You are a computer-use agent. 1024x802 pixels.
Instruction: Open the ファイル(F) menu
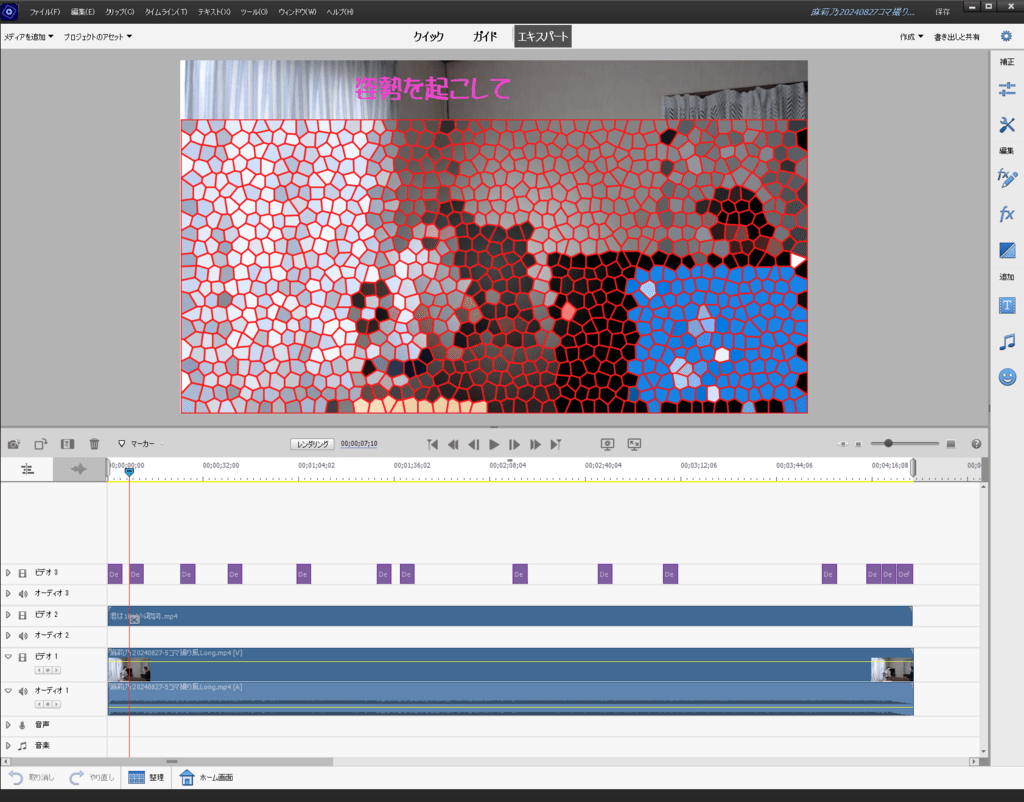tap(44, 12)
